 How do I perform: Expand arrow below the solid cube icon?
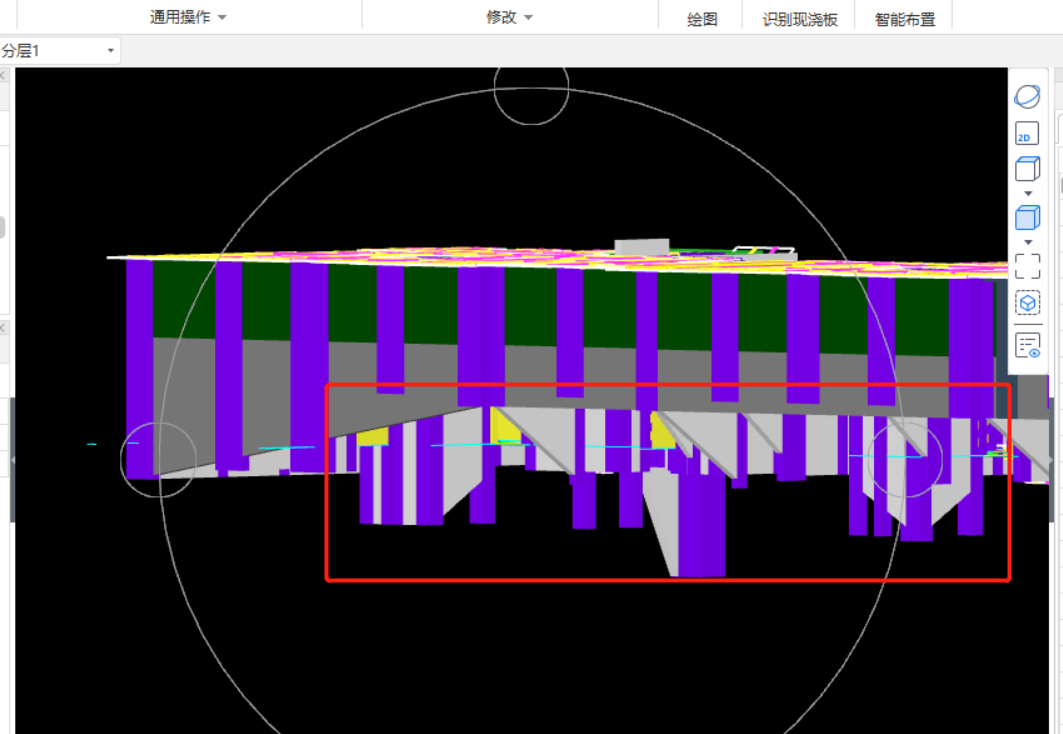pyautogui.click(x=1028, y=243)
